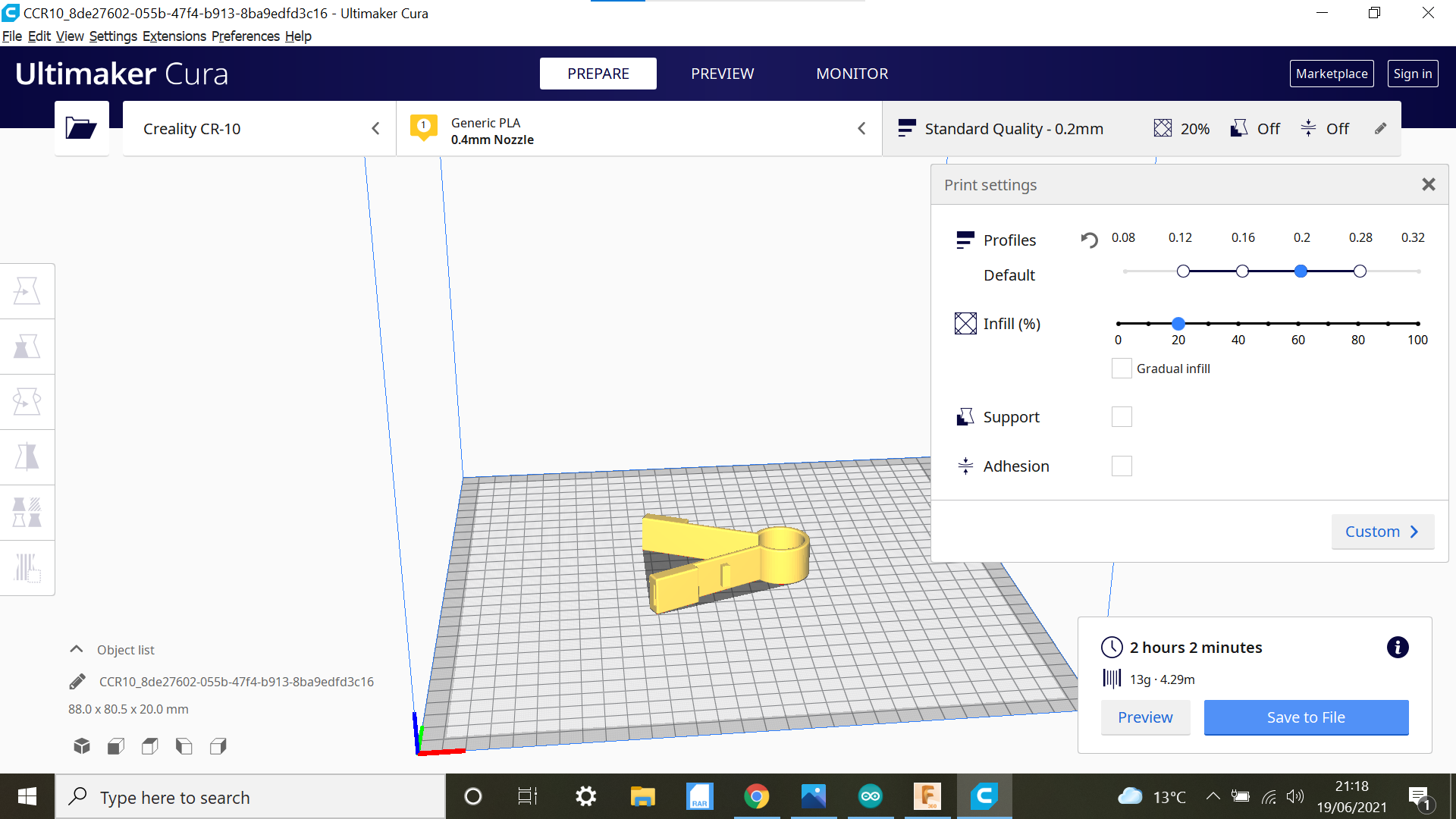Select the Move tool
This screenshot has height=819, width=1456.
[x=27, y=291]
